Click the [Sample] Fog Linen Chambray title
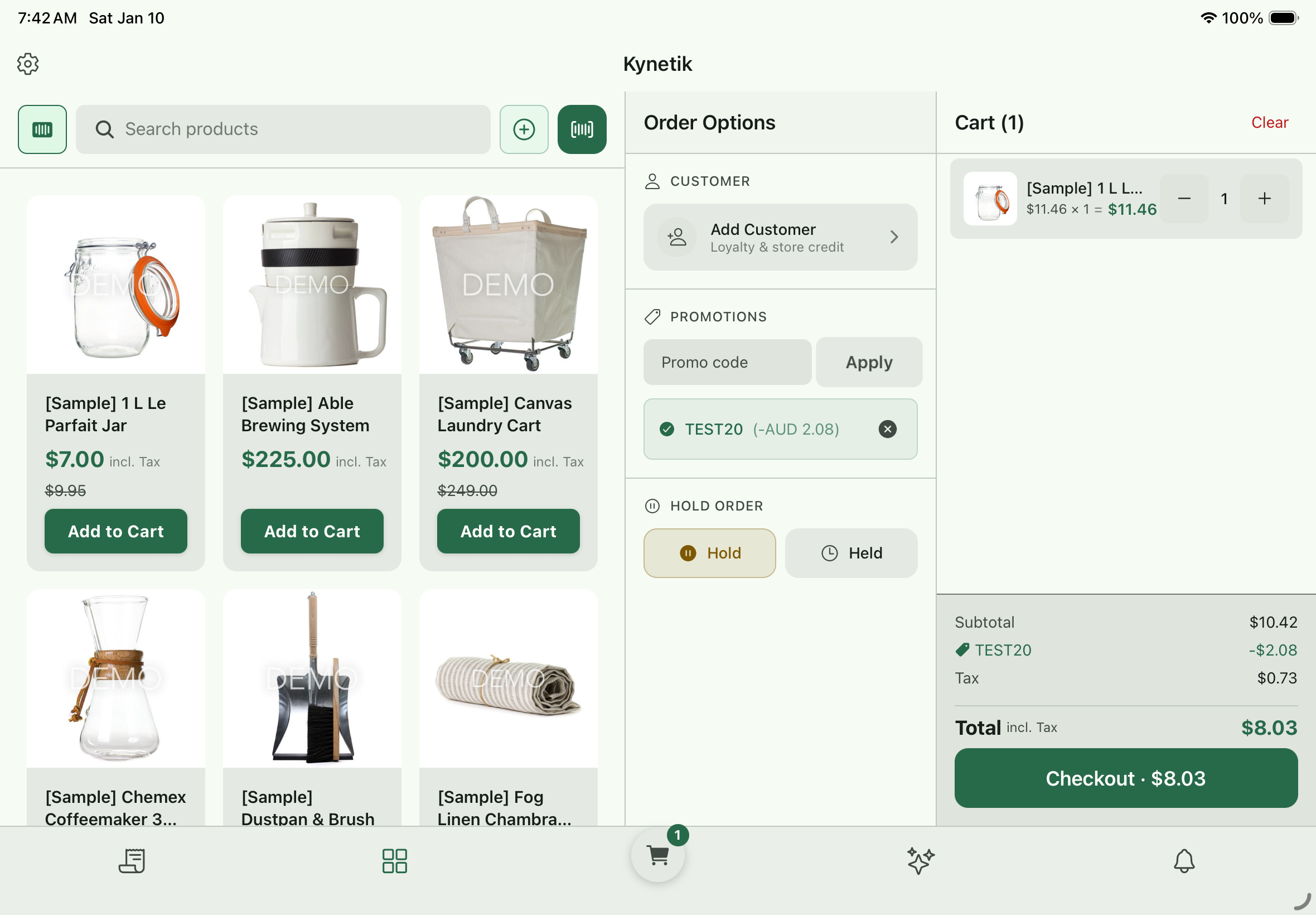This screenshot has height=915, width=1316. coord(504,808)
